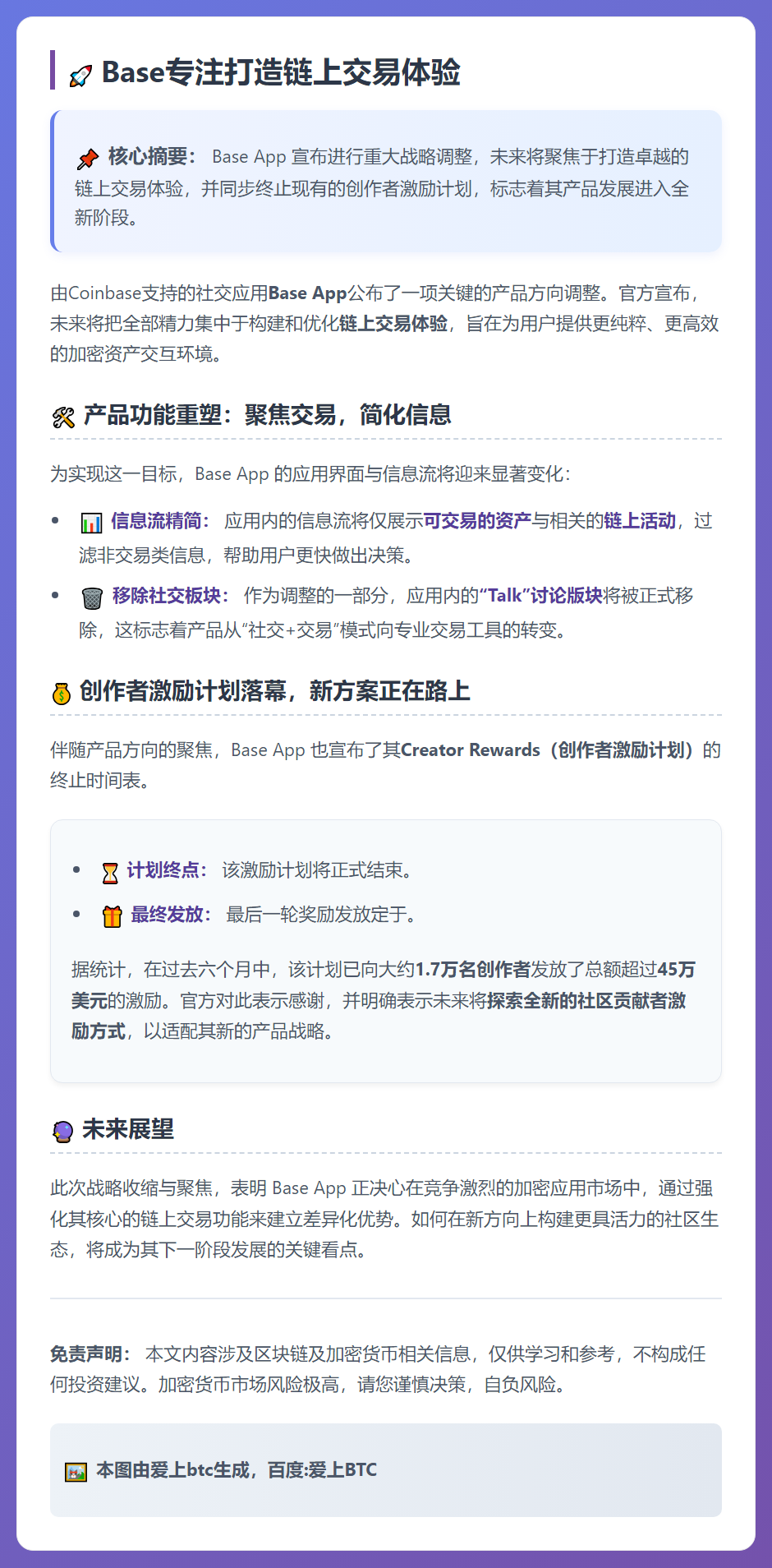Click the bold text 探索全新的社区贡献者激
The width and height of the screenshot is (772, 1568).
pyautogui.click(x=586, y=1001)
